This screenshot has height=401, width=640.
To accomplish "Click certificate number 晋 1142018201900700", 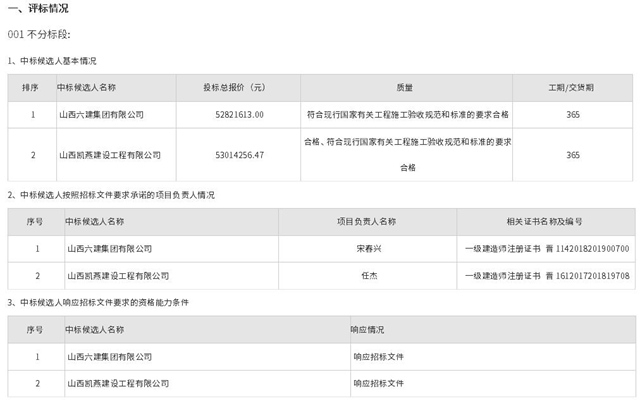I will [587, 249].
